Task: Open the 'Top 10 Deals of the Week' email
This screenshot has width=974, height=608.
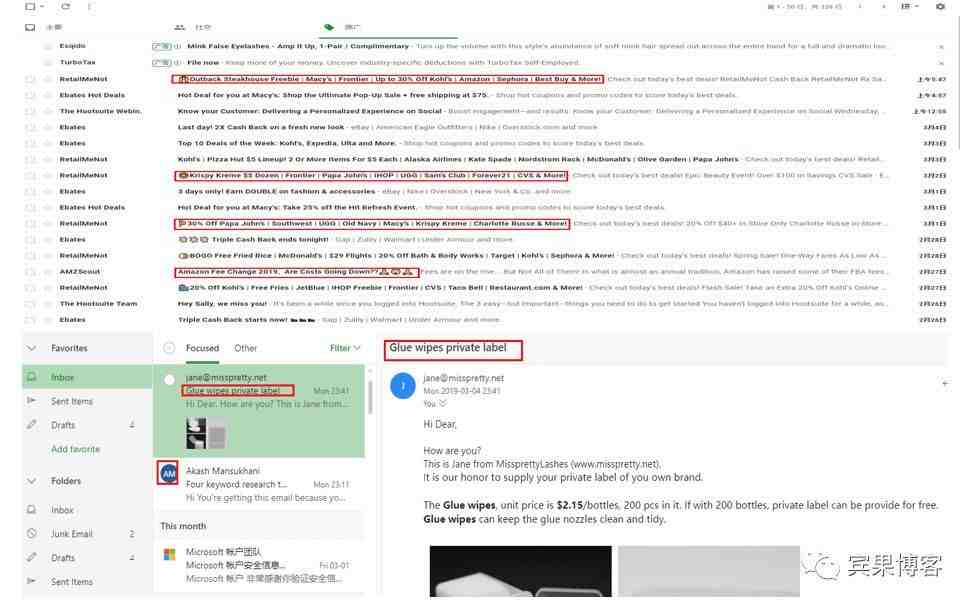Action: [485, 143]
